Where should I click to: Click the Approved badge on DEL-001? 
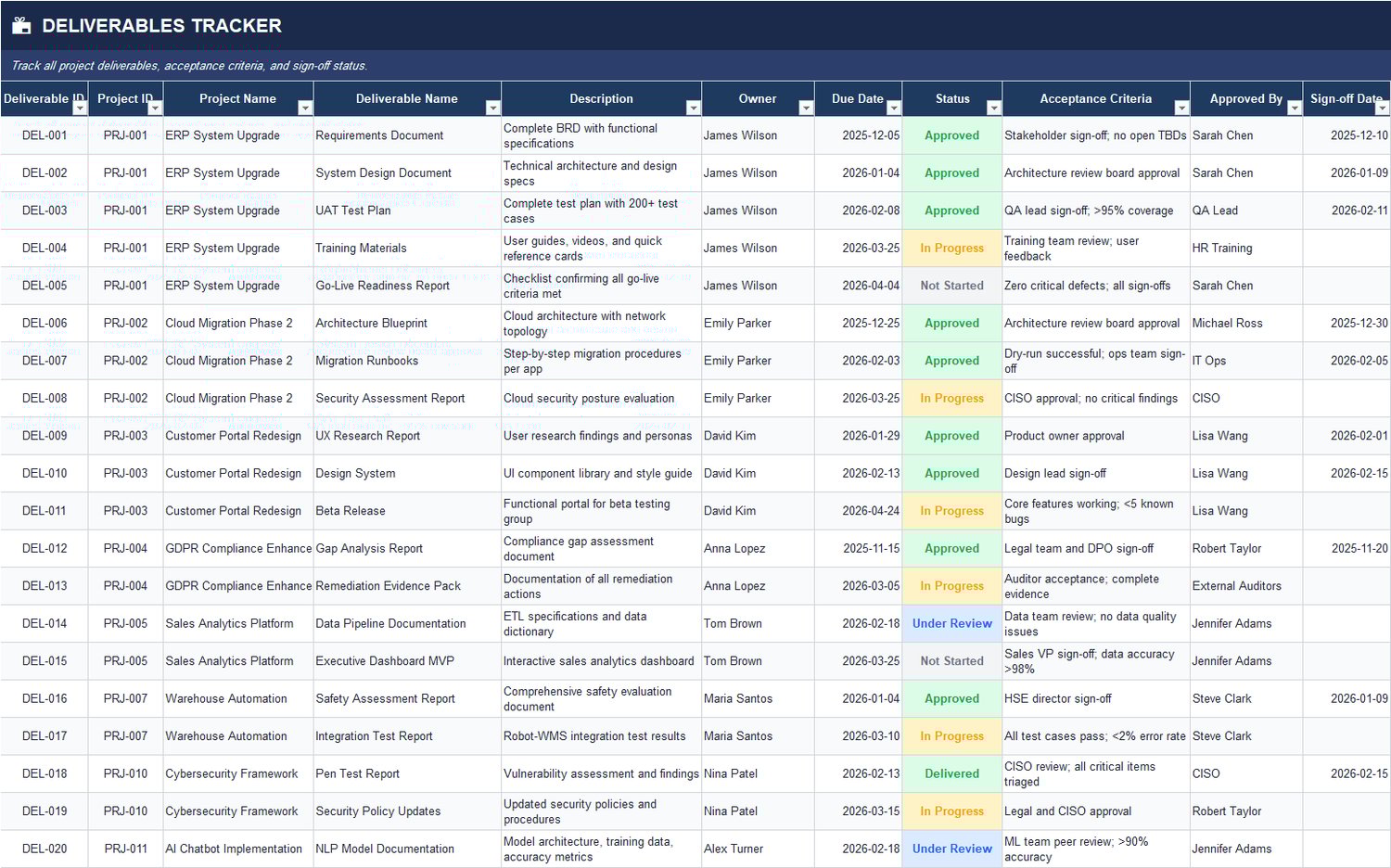tap(951, 135)
